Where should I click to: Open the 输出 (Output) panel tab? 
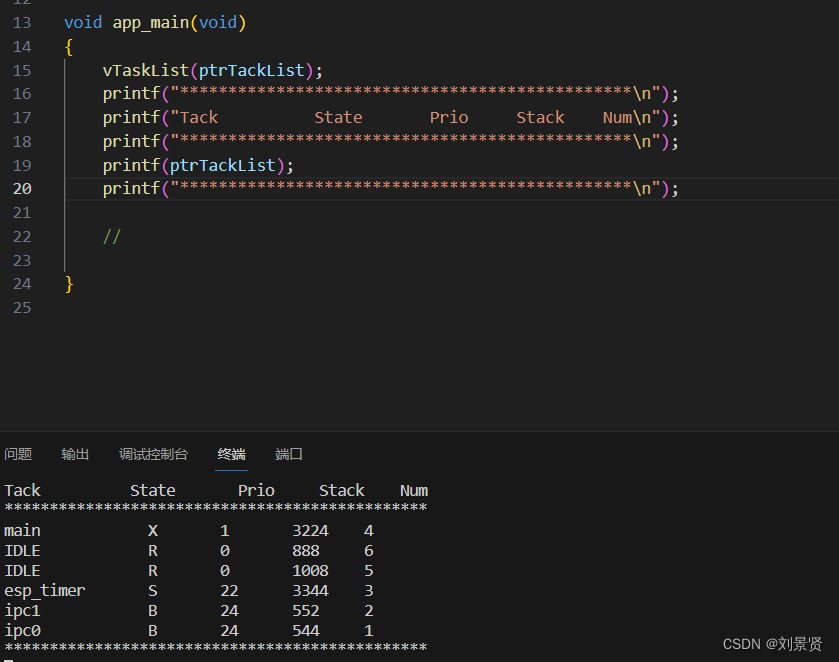(x=74, y=454)
